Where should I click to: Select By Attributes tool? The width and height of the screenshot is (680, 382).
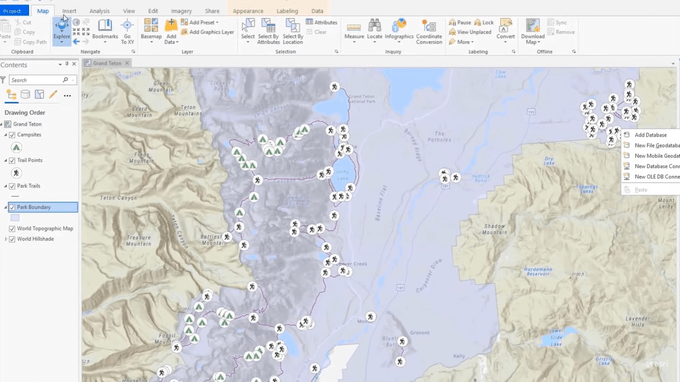pyautogui.click(x=268, y=31)
